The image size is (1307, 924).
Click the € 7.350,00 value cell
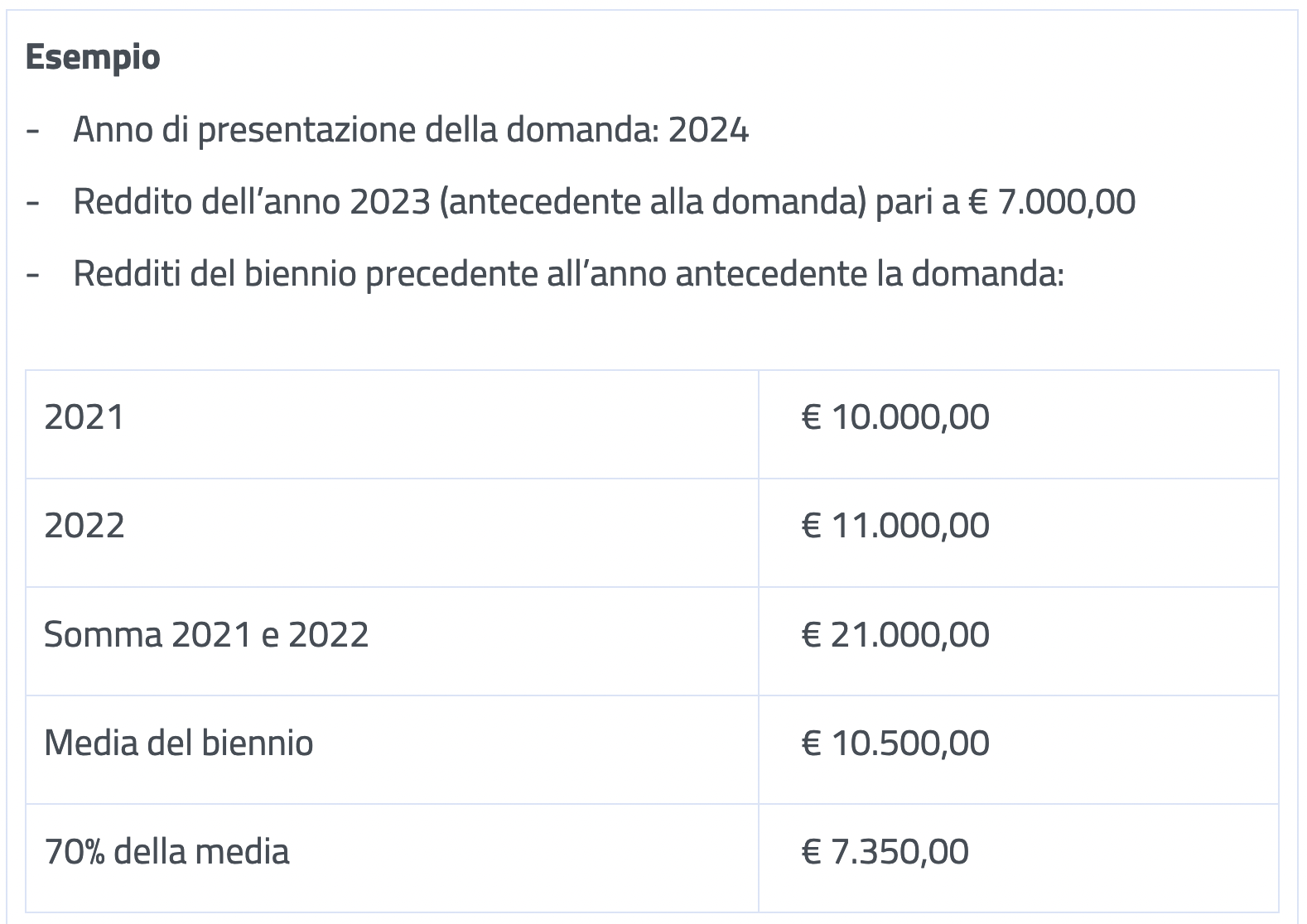pyautogui.click(x=885, y=852)
